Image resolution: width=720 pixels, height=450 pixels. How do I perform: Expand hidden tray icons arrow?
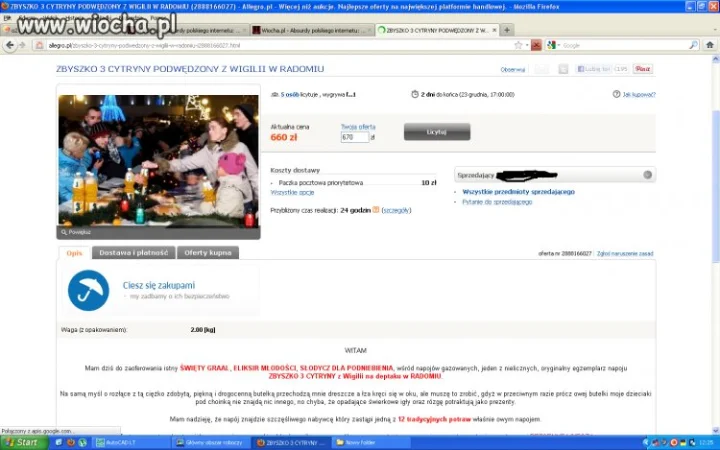click(646, 443)
